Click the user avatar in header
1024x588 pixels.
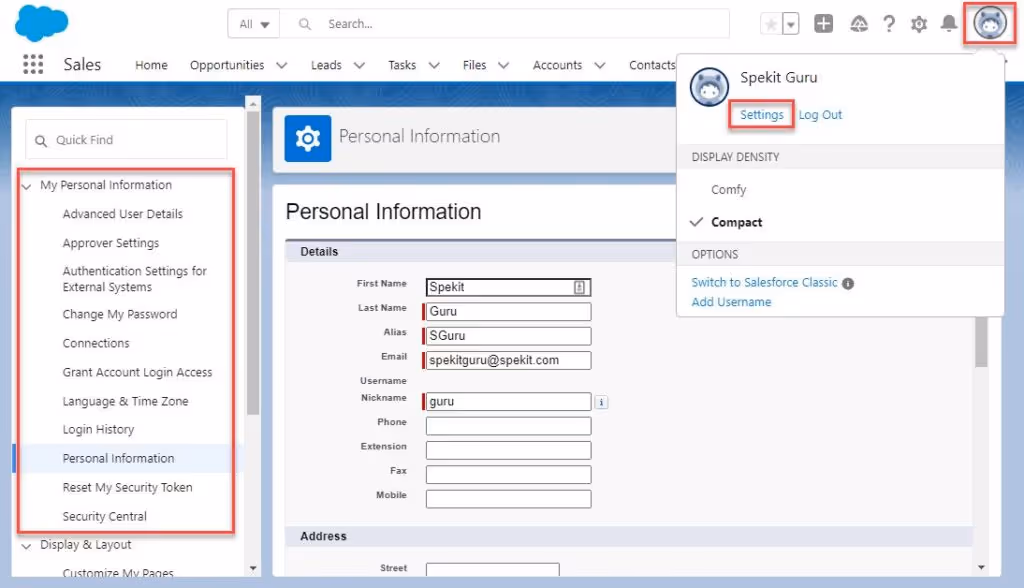pyautogui.click(x=990, y=24)
